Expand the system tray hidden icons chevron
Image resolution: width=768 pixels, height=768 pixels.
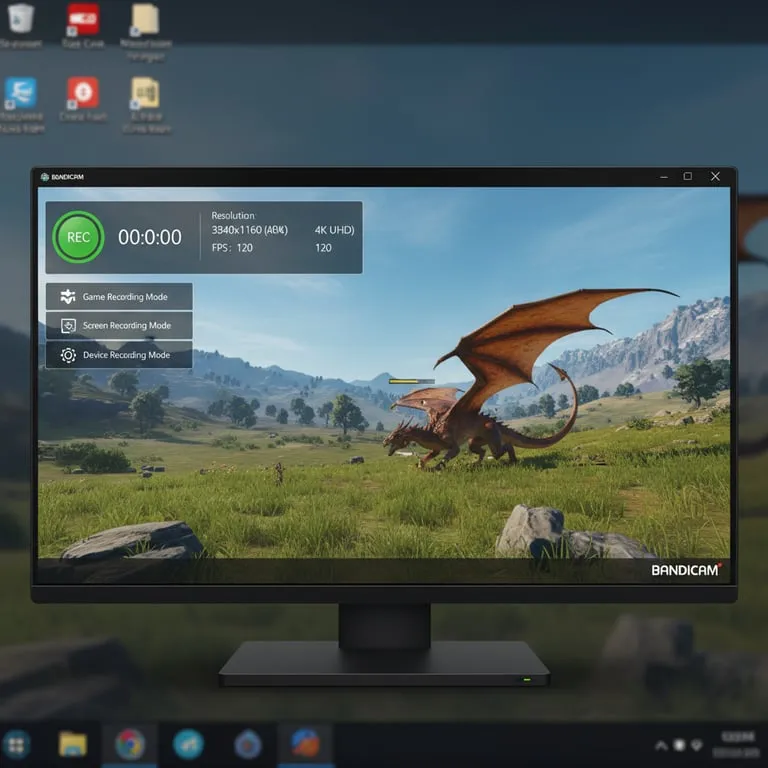point(661,745)
